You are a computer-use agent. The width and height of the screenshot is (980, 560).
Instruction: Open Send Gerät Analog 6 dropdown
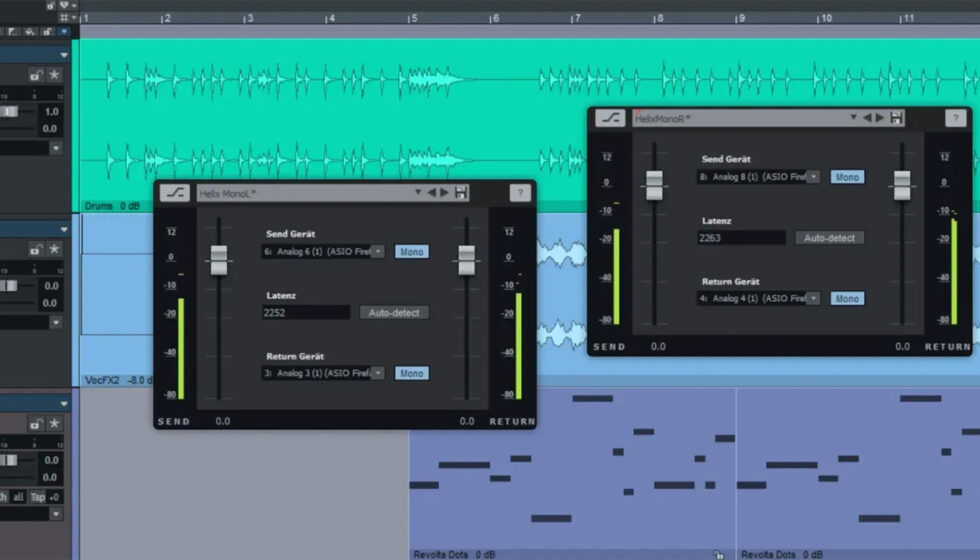coord(377,252)
